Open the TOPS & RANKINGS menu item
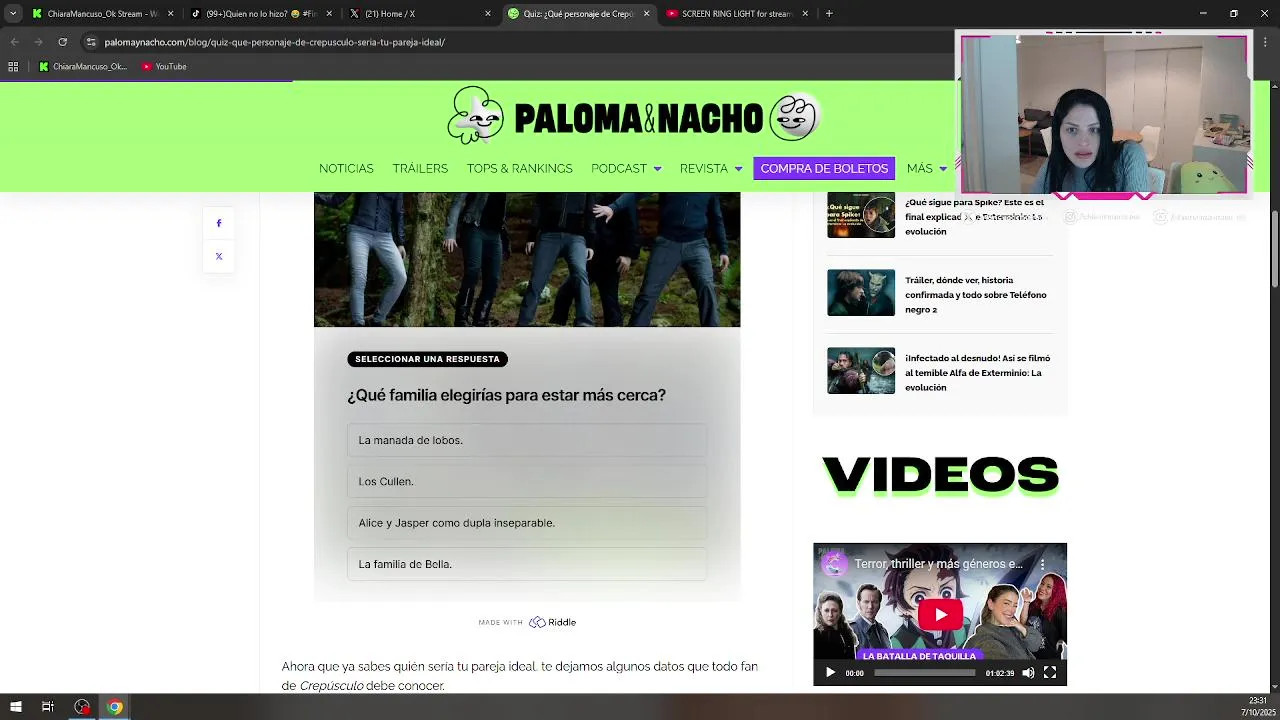Screen dimensions: 1280x720 519,168
